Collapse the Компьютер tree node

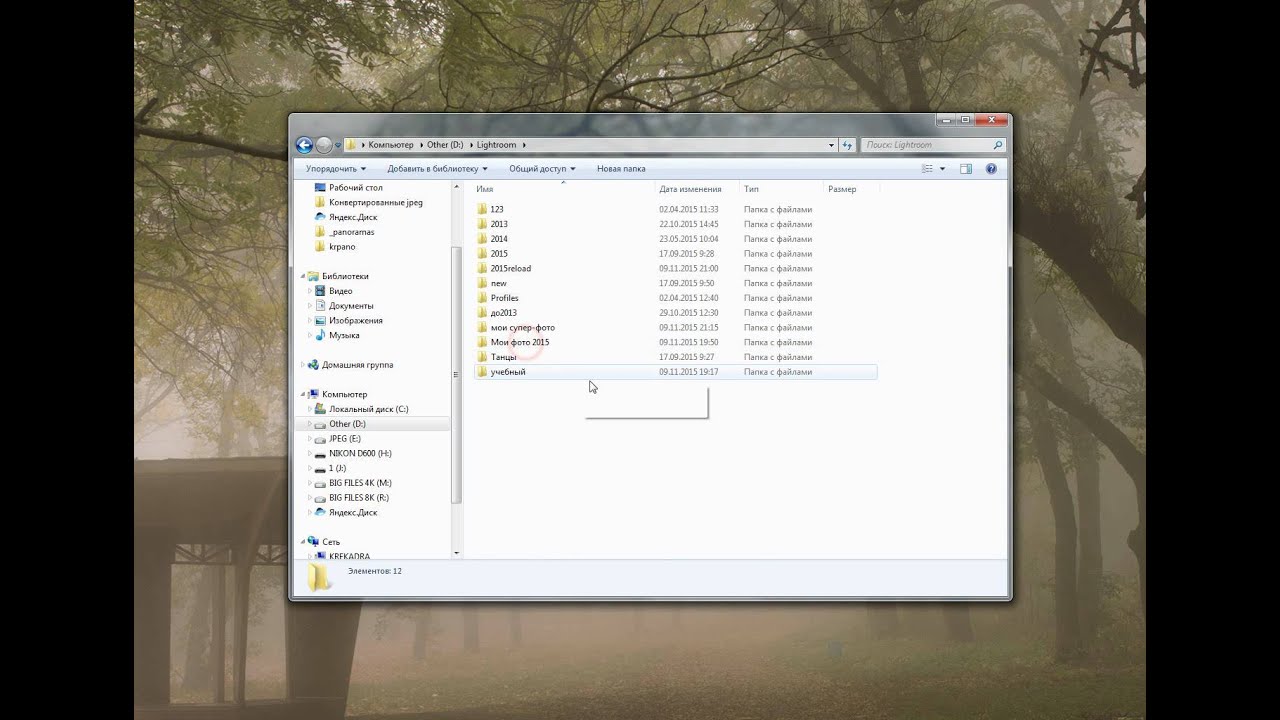point(303,394)
